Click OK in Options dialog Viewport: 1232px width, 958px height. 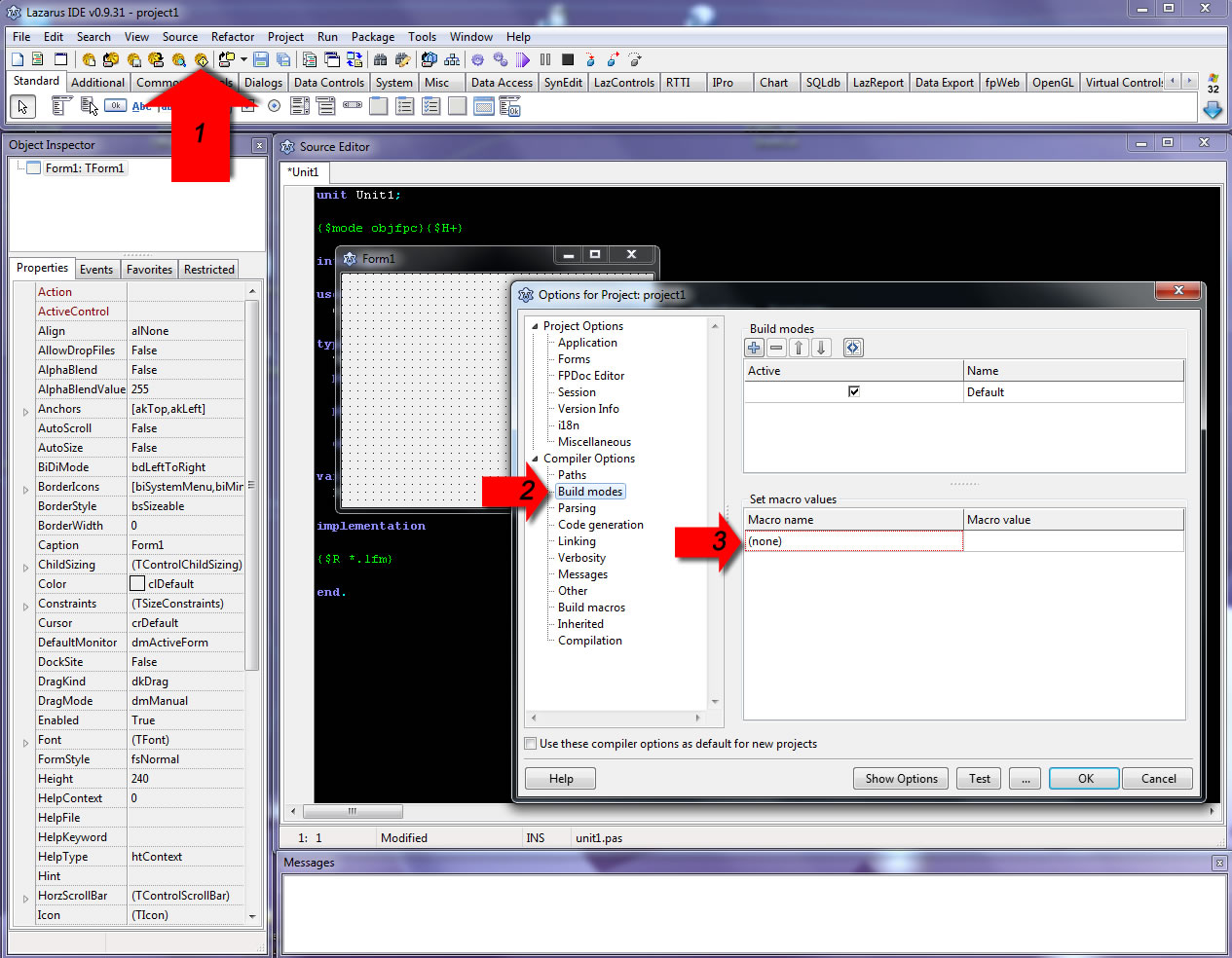[1085, 779]
